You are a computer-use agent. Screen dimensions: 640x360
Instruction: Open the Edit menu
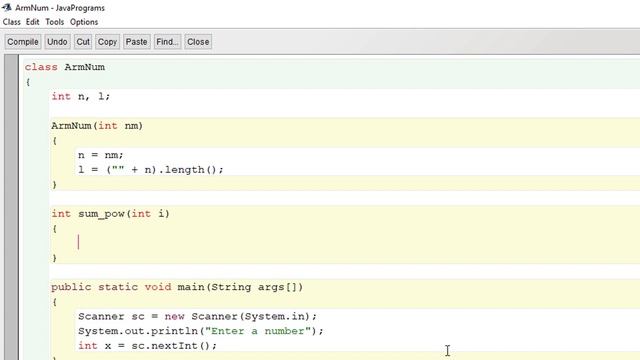(33, 22)
